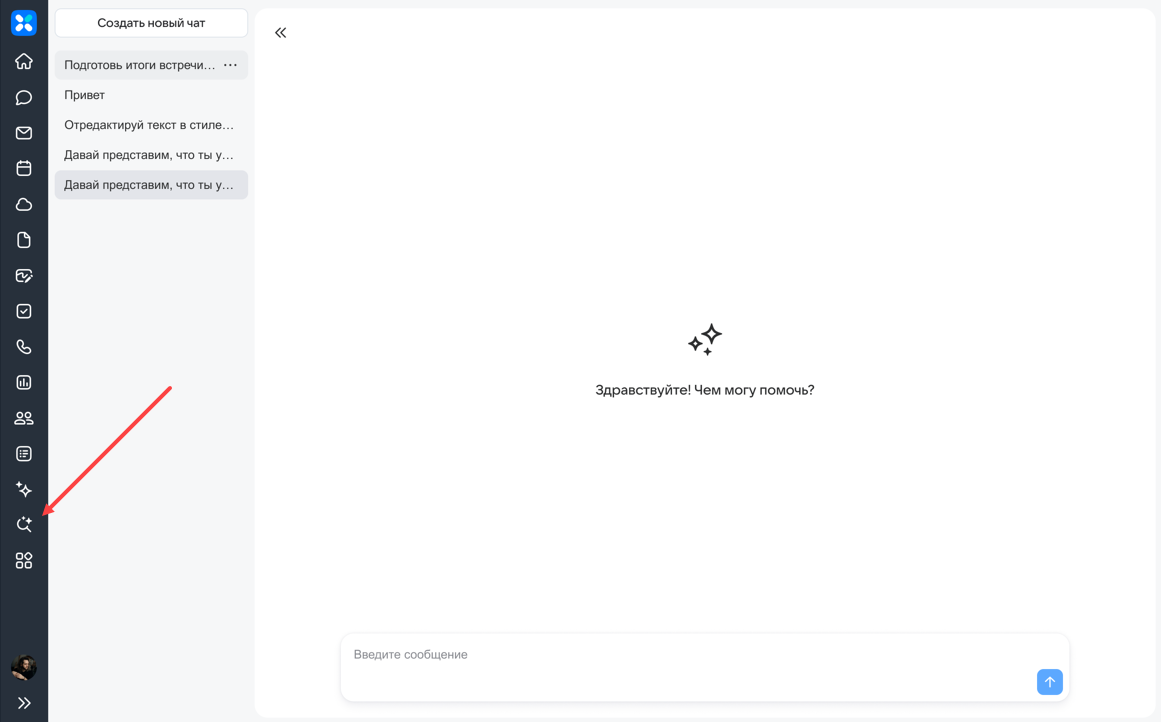The height and width of the screenshot is (722, 1161).
Task: Open the signature pen icon in the sidebar
Action: tap(24, 275)
